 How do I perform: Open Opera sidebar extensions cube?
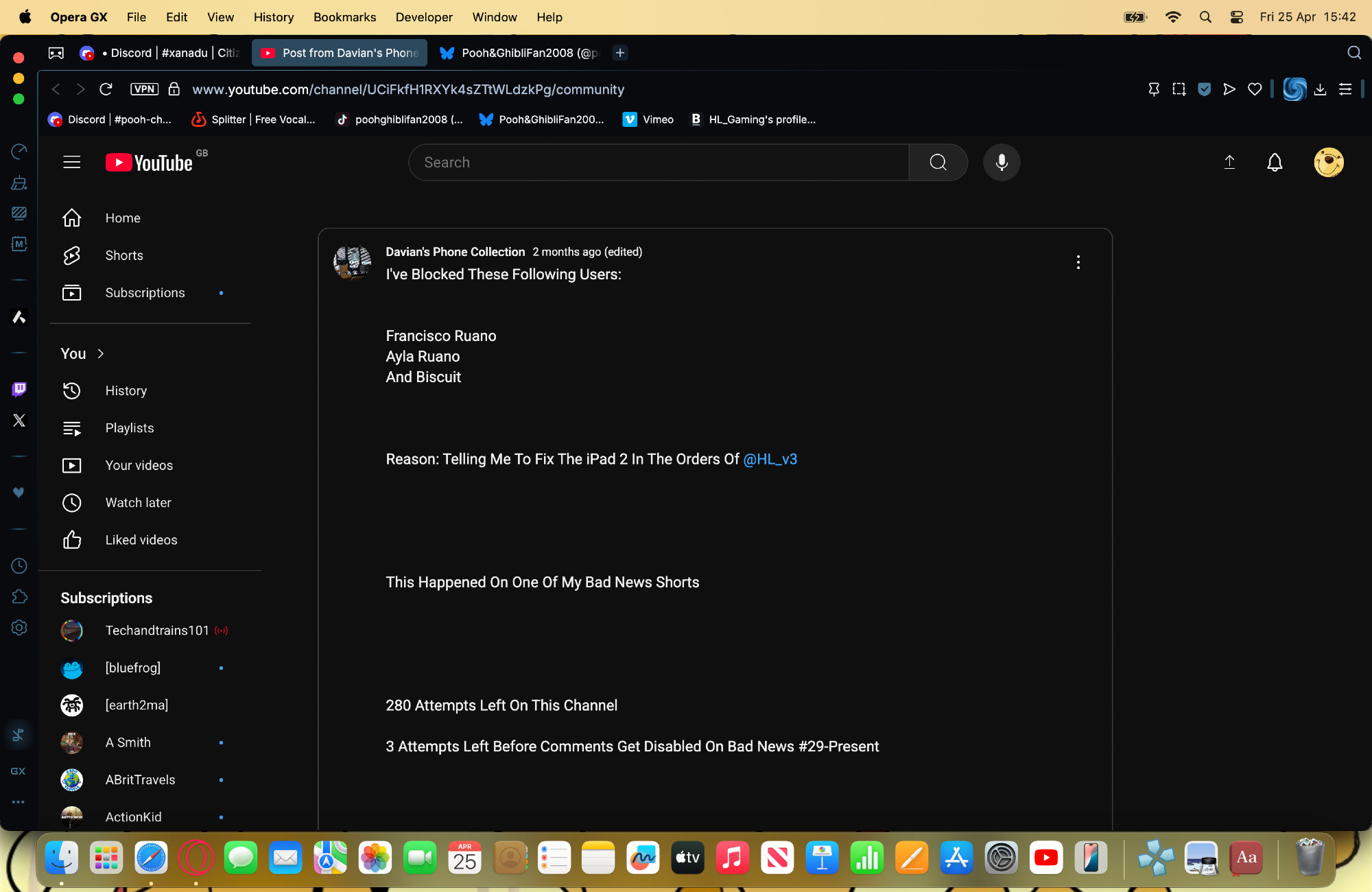point(19,596)
